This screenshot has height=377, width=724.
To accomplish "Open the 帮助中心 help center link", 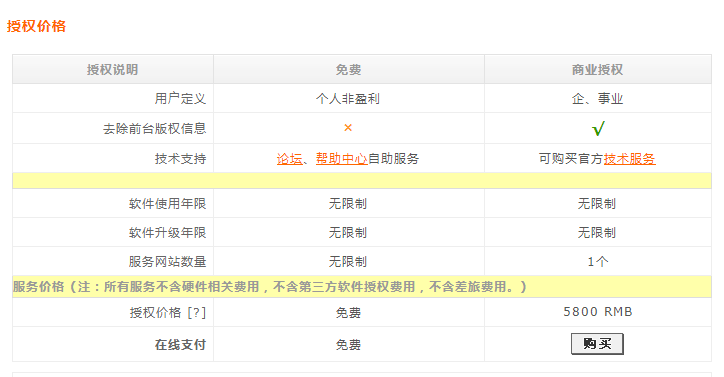I will pyautogui.click(x=342, y=159).
